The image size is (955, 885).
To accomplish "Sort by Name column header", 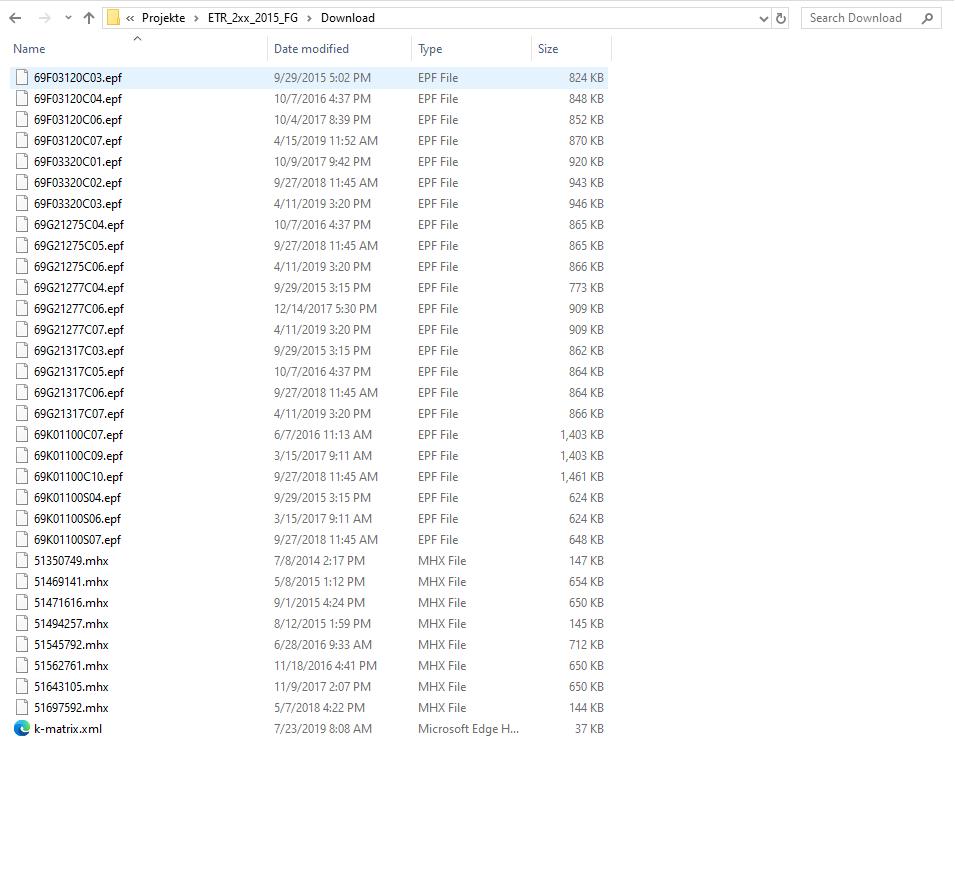I will (29, 49).
